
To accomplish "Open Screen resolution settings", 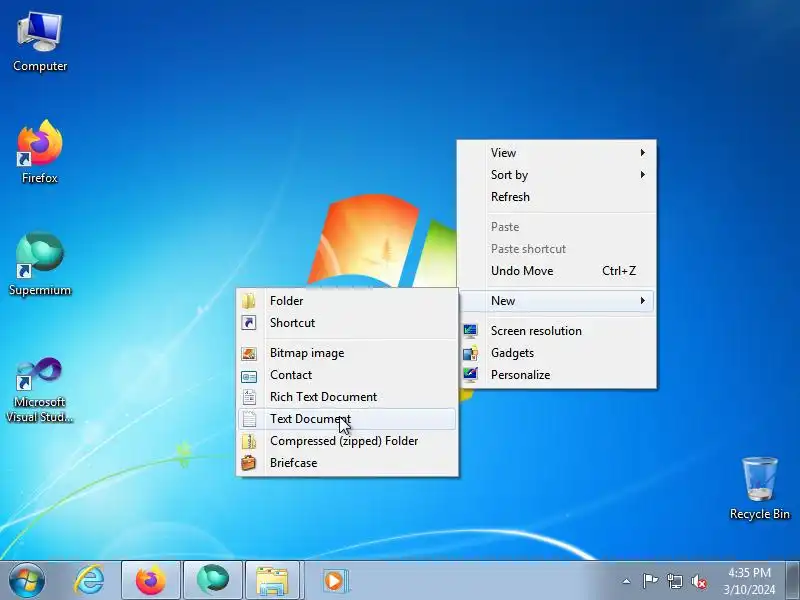I will coord(557,331).
